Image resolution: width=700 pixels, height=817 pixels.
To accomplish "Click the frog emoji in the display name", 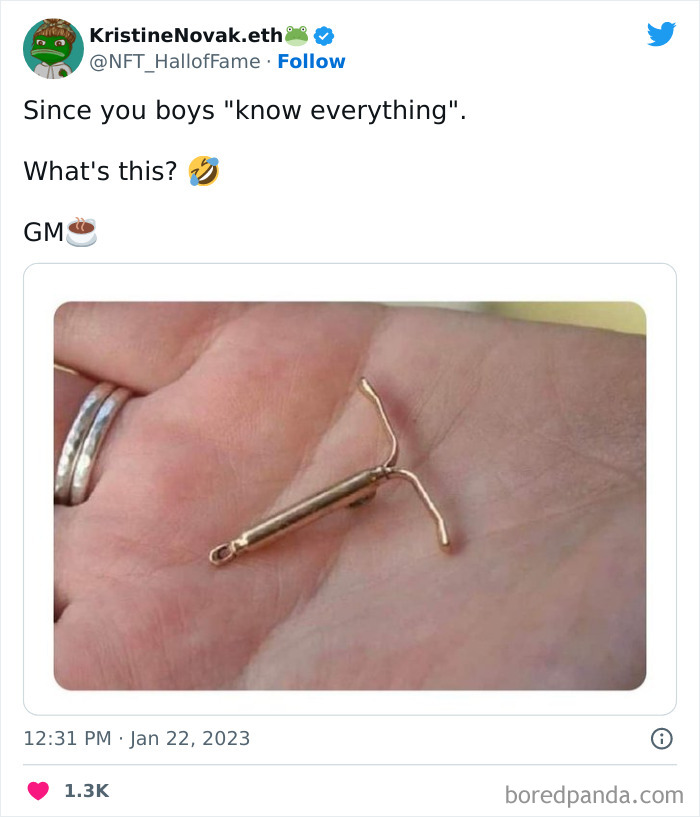I will tap(295, 33).
